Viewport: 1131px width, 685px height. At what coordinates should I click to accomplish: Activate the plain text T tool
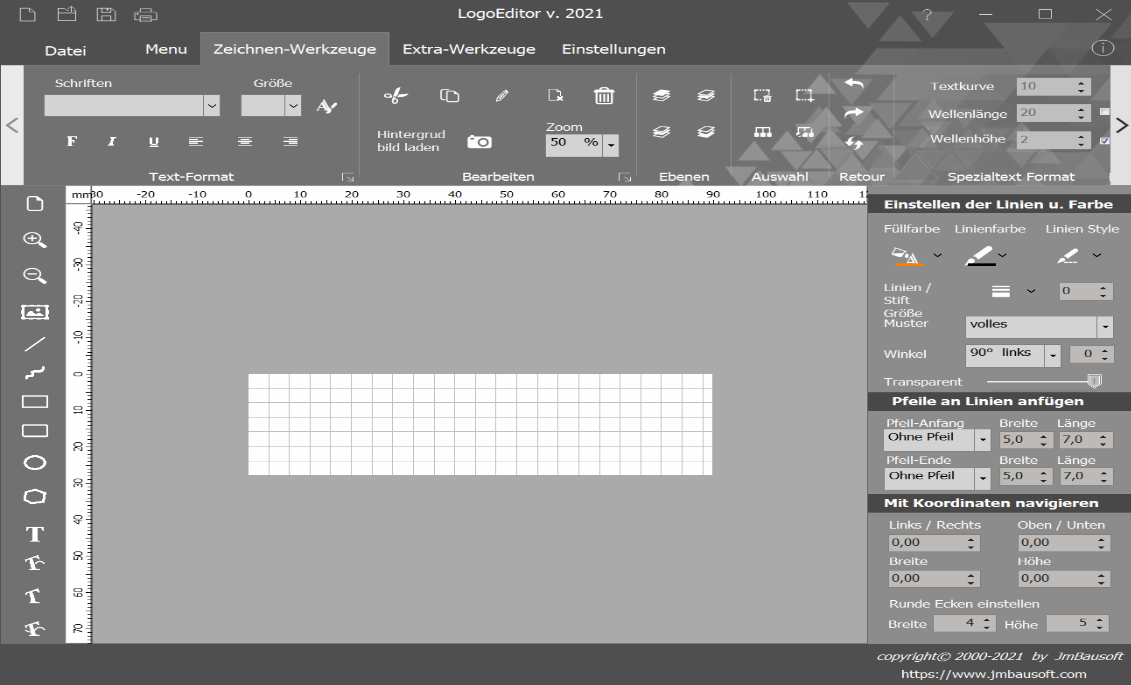(35, 535)
